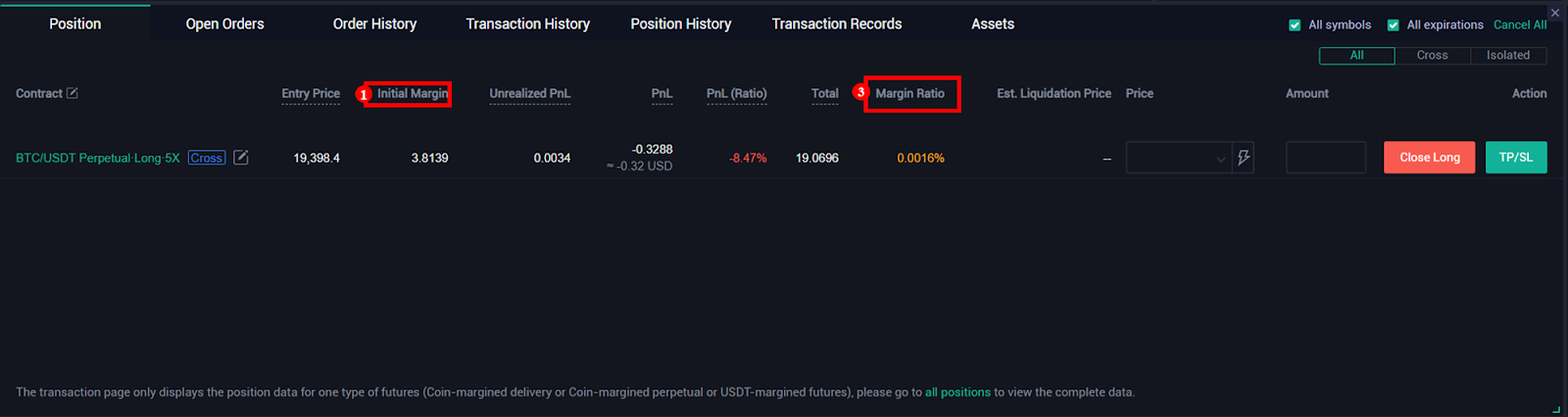Click the resize grip at bottom-right corner
The height and width of the screenshot is (417, 1568).
(1557, 409)
